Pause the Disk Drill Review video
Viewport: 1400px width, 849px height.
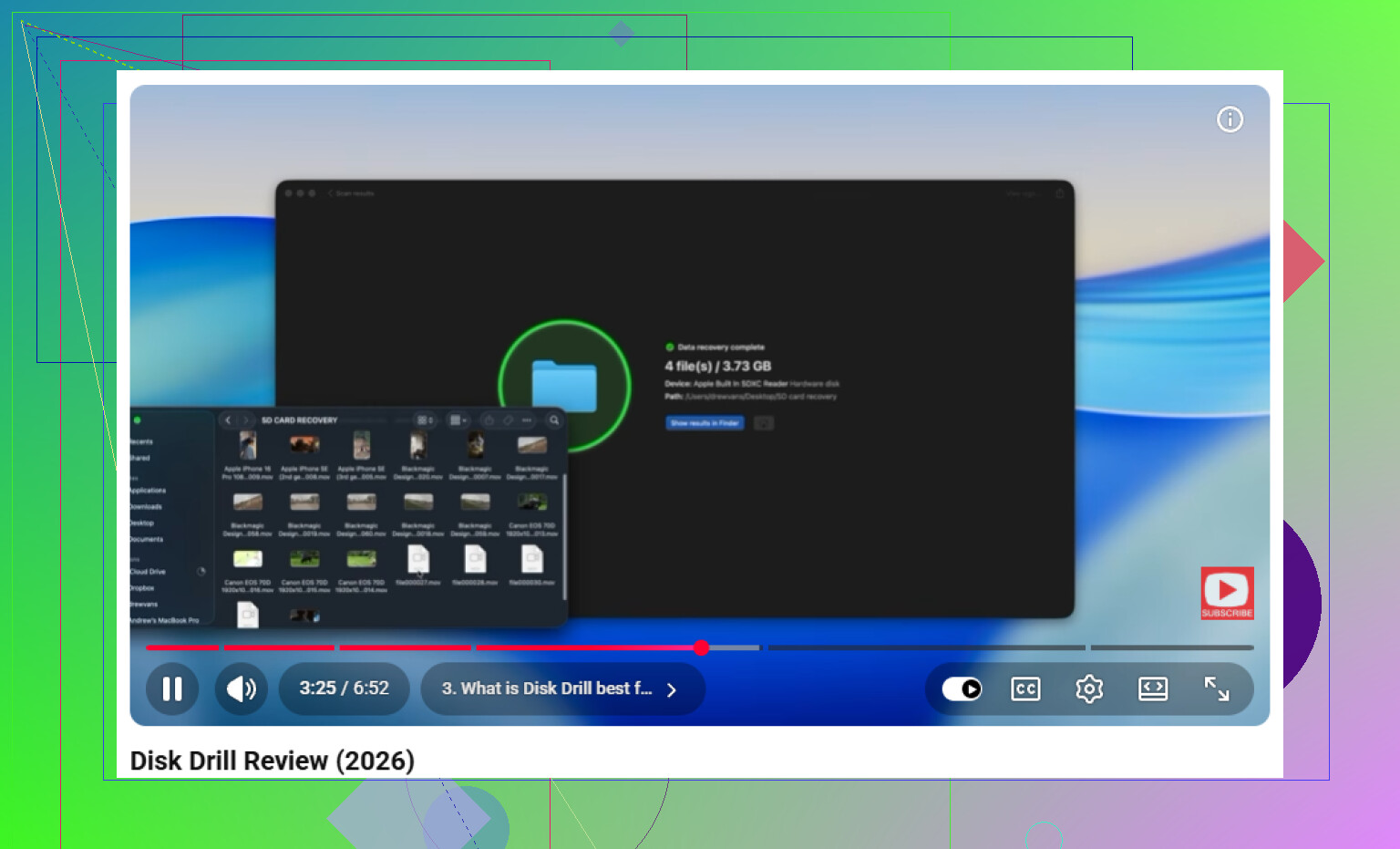pyautogui.click(x=172, y=689)
